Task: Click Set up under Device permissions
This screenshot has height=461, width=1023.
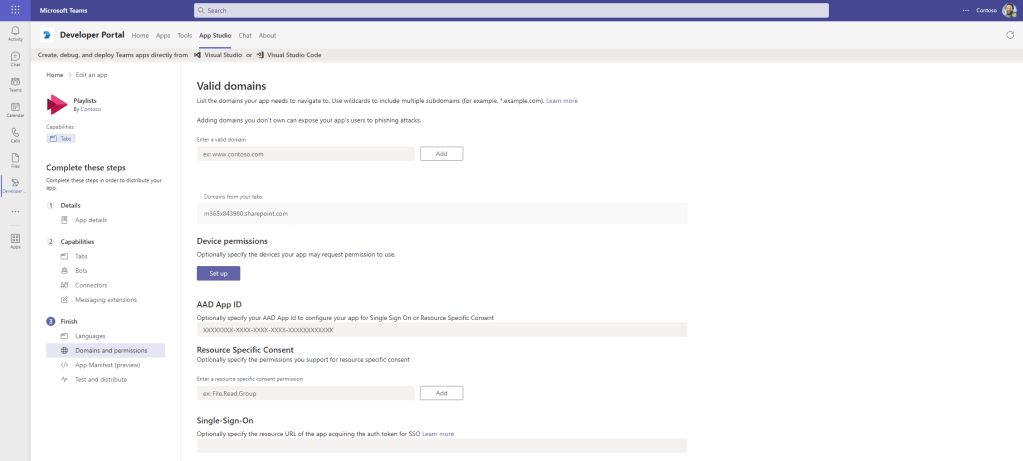Action: [218, 273]
